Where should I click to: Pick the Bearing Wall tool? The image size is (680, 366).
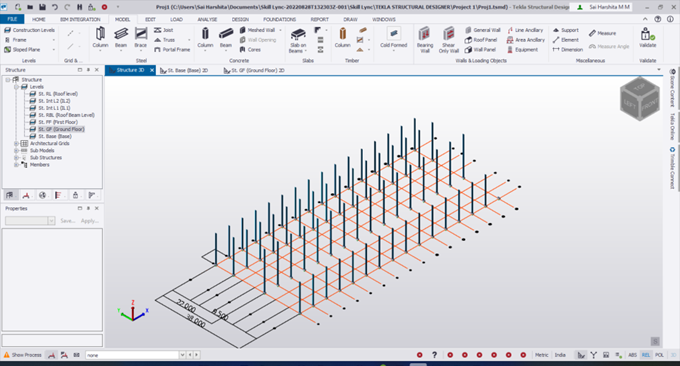coord(425,40)
